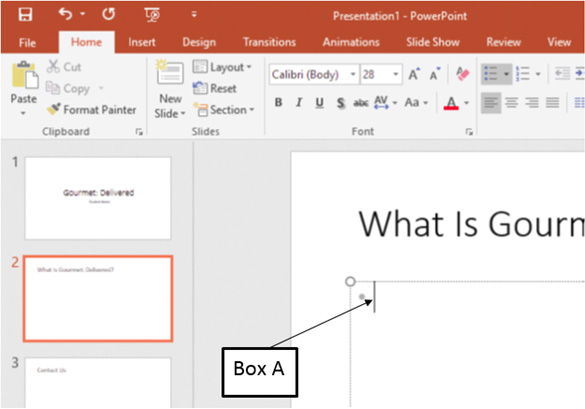Screen dimensions: 585x409
Task: Click the slide title What Is Gourmet text
Action: 471,224
